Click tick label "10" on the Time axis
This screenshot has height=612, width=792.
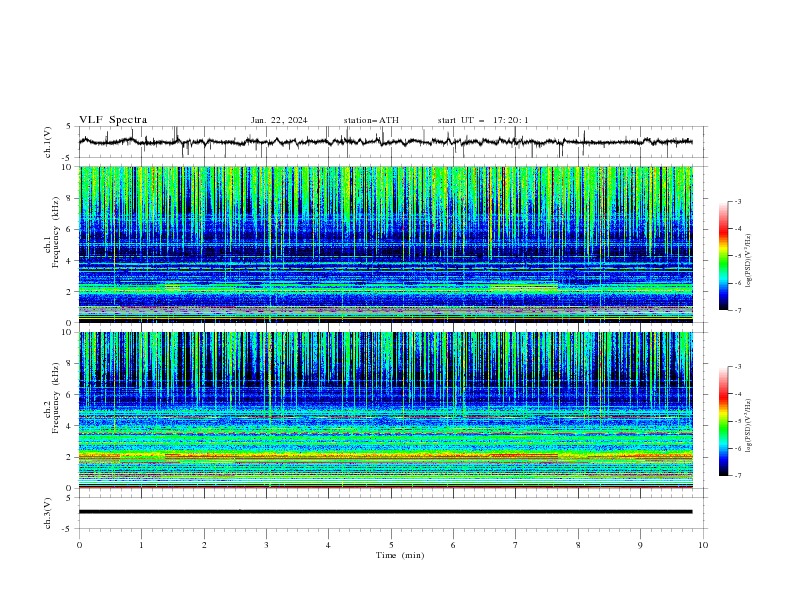coord(703,545)
